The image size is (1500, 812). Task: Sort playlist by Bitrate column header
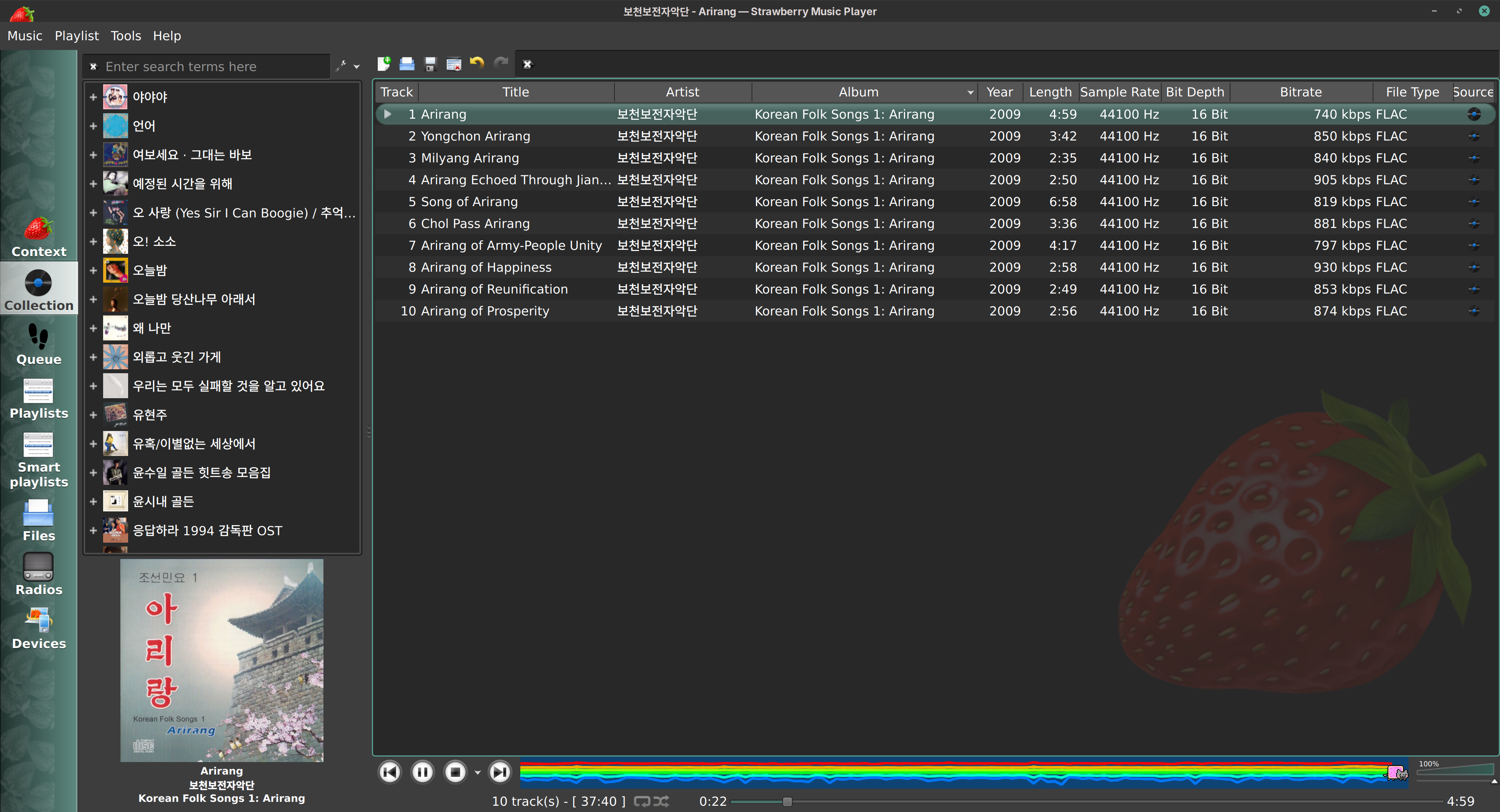pos(1301,92)
